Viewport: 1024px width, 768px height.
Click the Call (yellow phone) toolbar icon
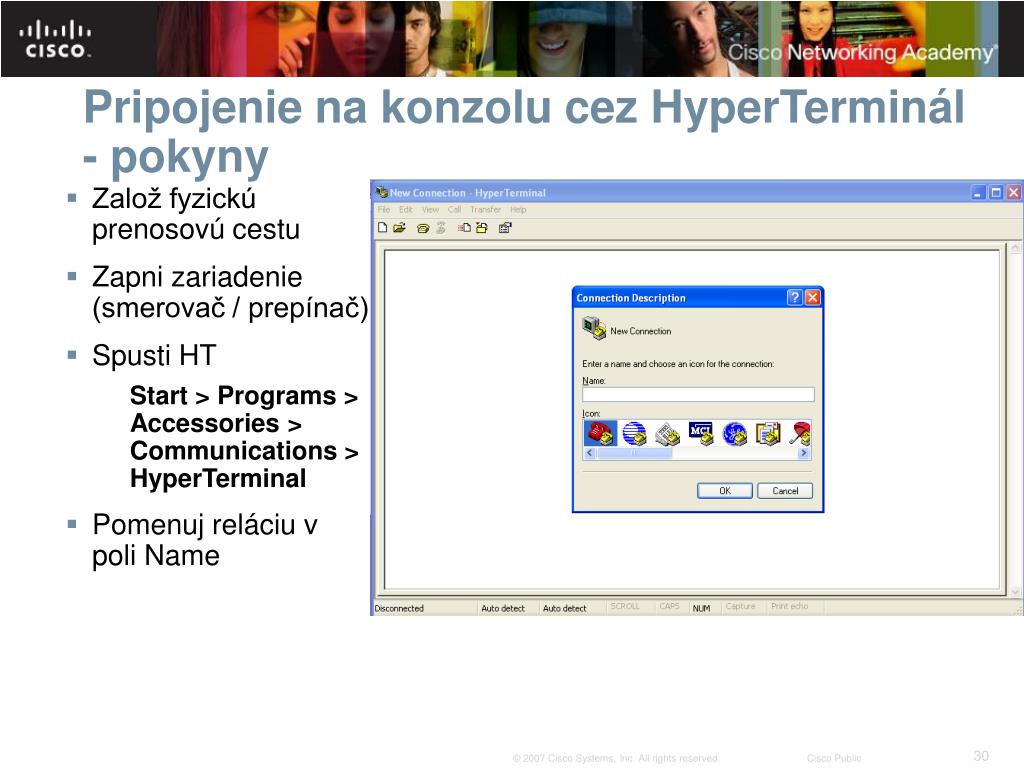423,228
